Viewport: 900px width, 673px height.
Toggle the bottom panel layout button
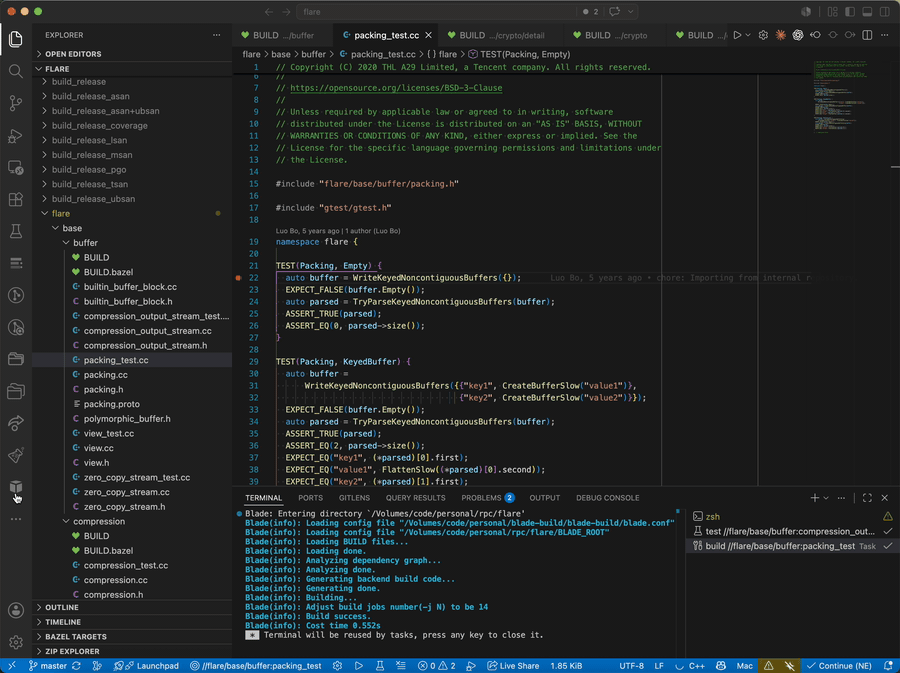(x=867, y=11)
